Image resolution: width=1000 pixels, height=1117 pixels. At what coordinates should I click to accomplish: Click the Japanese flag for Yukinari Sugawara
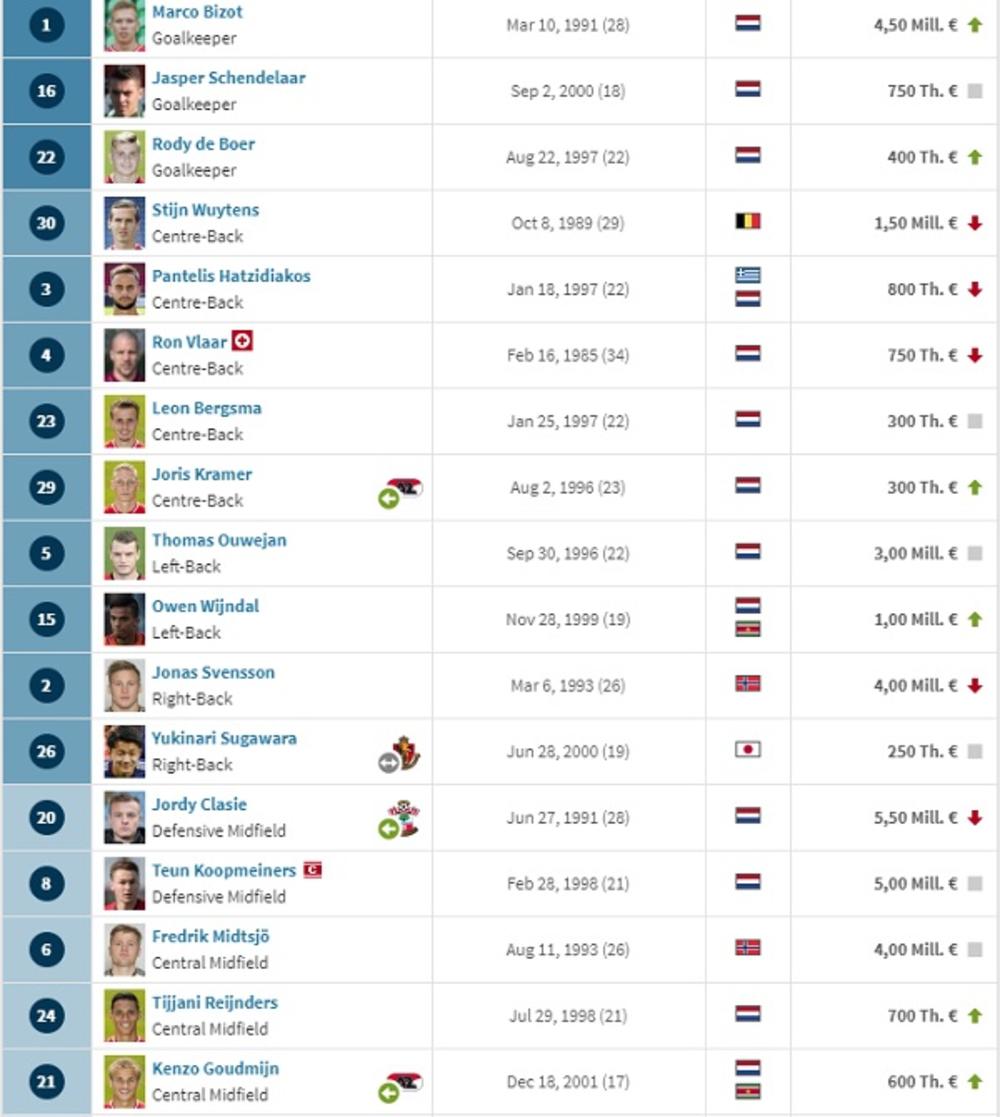click(747, 750)
